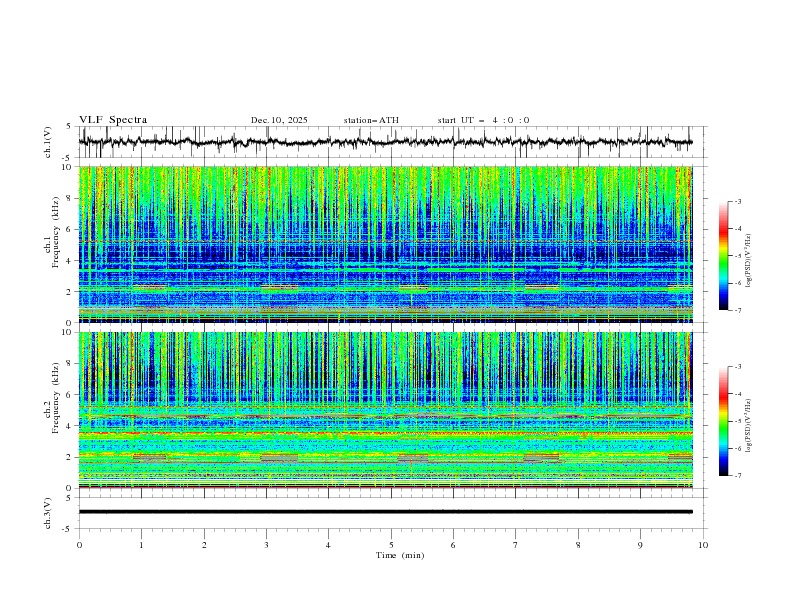Click the 8-minute tick on the Time axis

[x=578, y=544]
